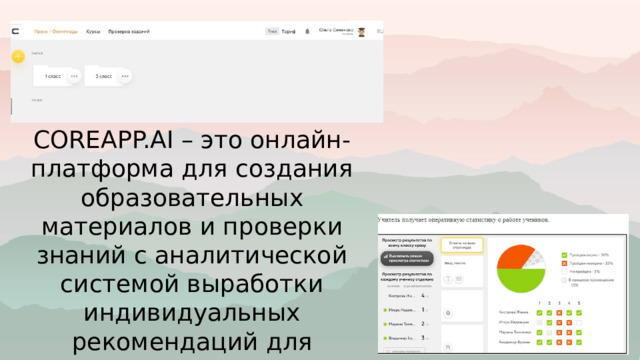Viewport: 640px width, 360px height.
Task: Click the green pie chart slice
Action: 521,281
